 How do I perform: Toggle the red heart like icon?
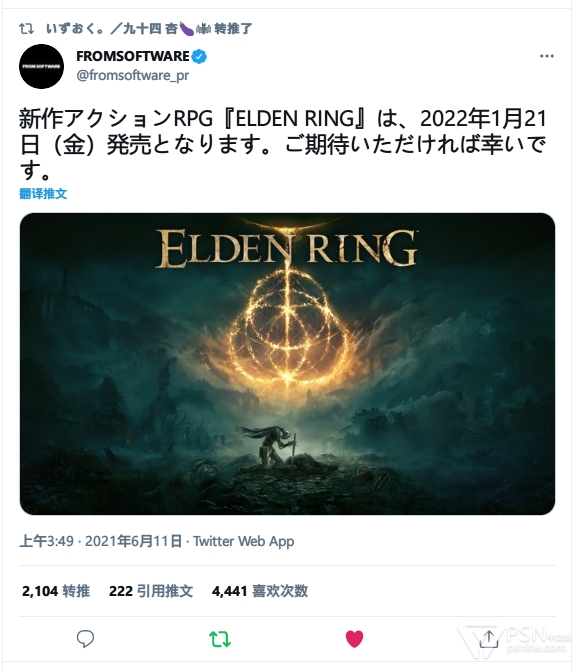pyautogui.click(x=354, y=639)
